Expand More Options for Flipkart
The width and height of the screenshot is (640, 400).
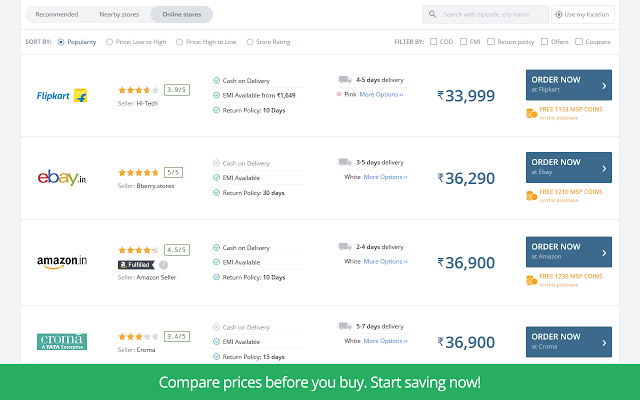[x=381, y=94]
